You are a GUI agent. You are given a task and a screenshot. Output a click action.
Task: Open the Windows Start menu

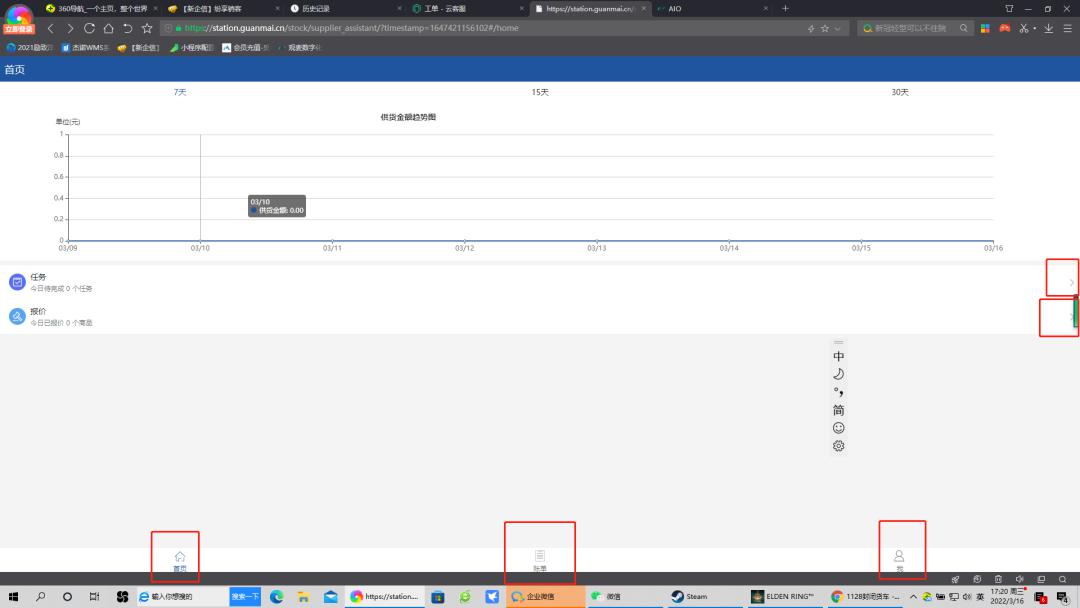[13, 596]
